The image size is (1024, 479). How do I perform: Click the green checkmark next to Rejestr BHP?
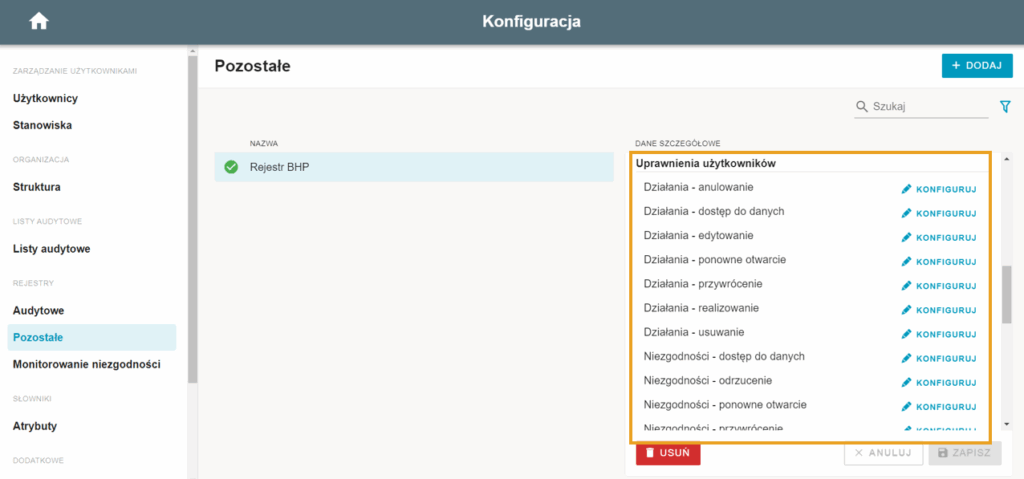click(x=231, y=167)
